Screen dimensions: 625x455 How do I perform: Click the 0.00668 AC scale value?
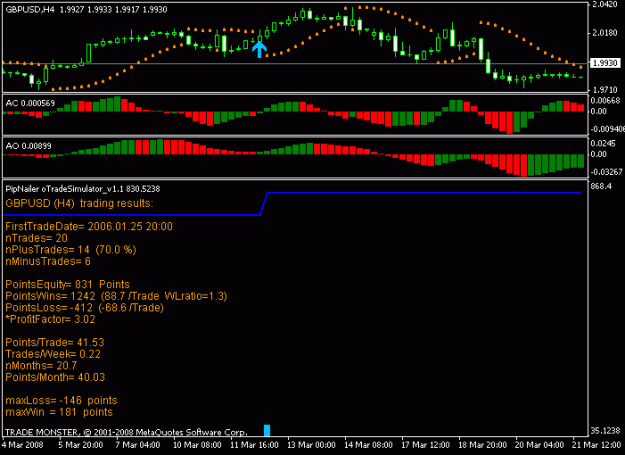pyautogui.click(x=605, y=100)
